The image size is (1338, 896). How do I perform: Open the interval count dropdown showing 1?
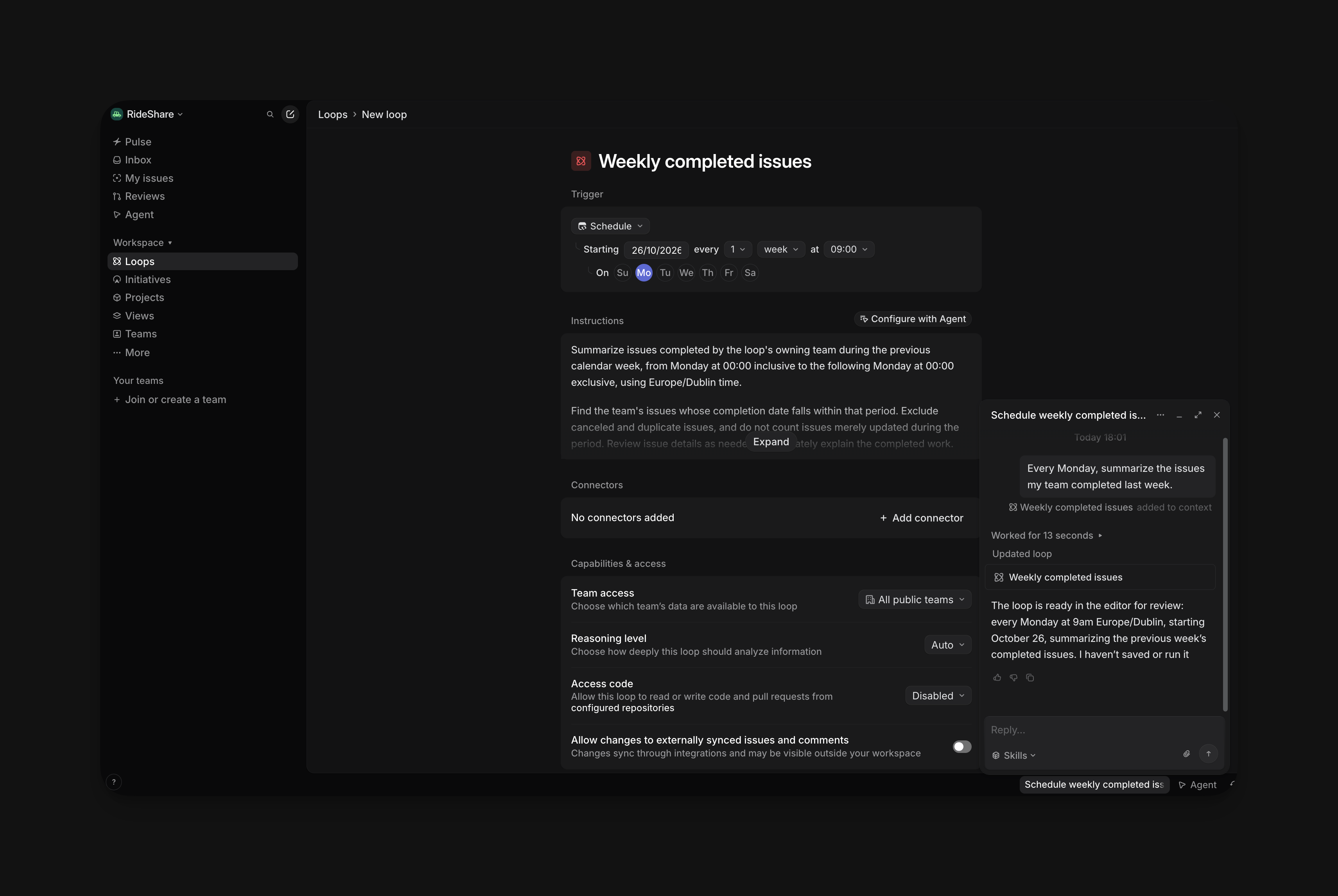coord(738,250)
